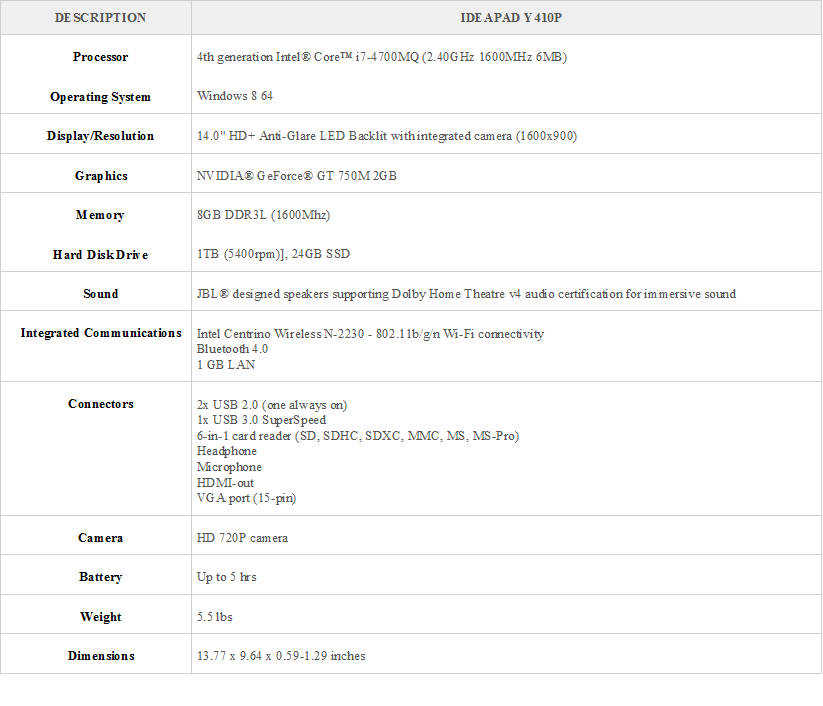The height and width of the screenshot is (706, 823).
Task: Click the Intel Core i7-4700MQ processor text
Action: pyautogui.click(x=382, y=58)
